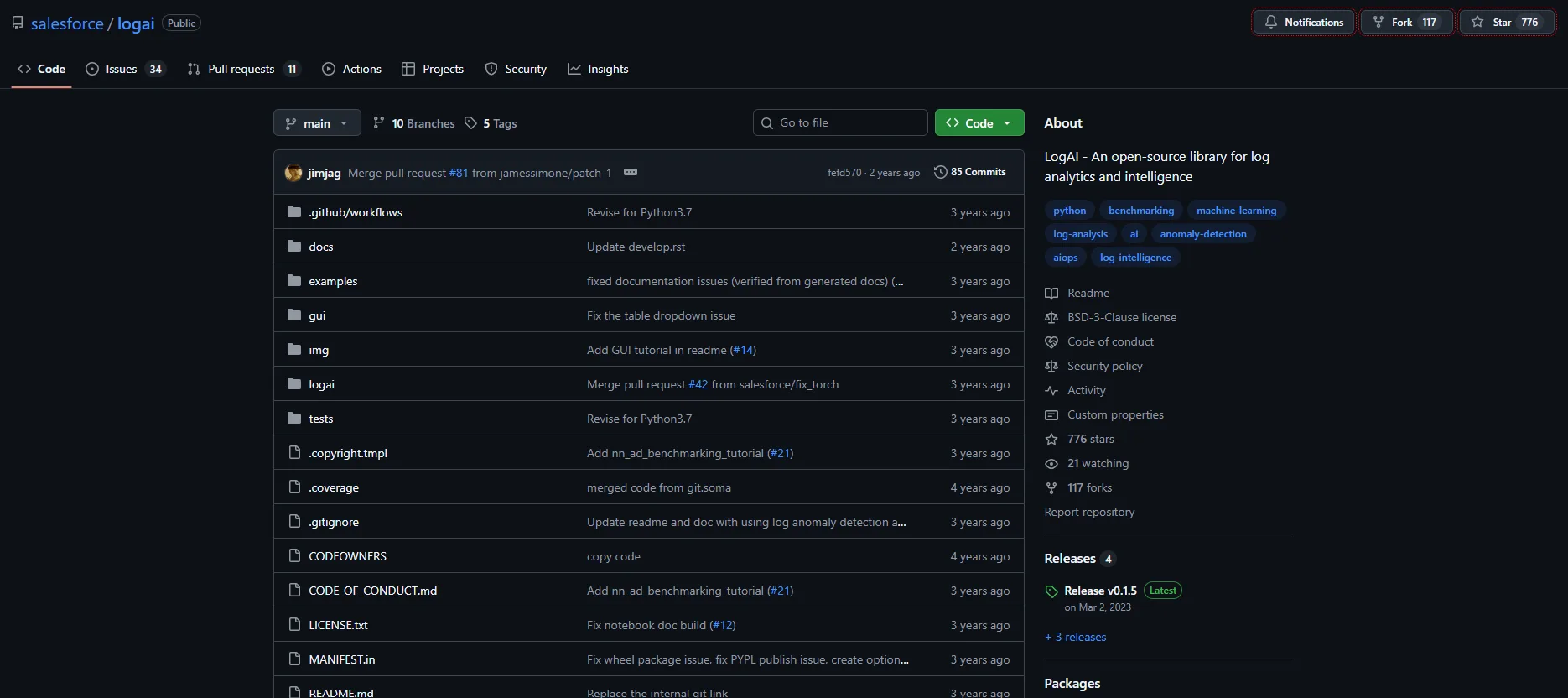1568x698 pixels.
Task: Open the main branch dropdown
Action: [x=317, y=123]
